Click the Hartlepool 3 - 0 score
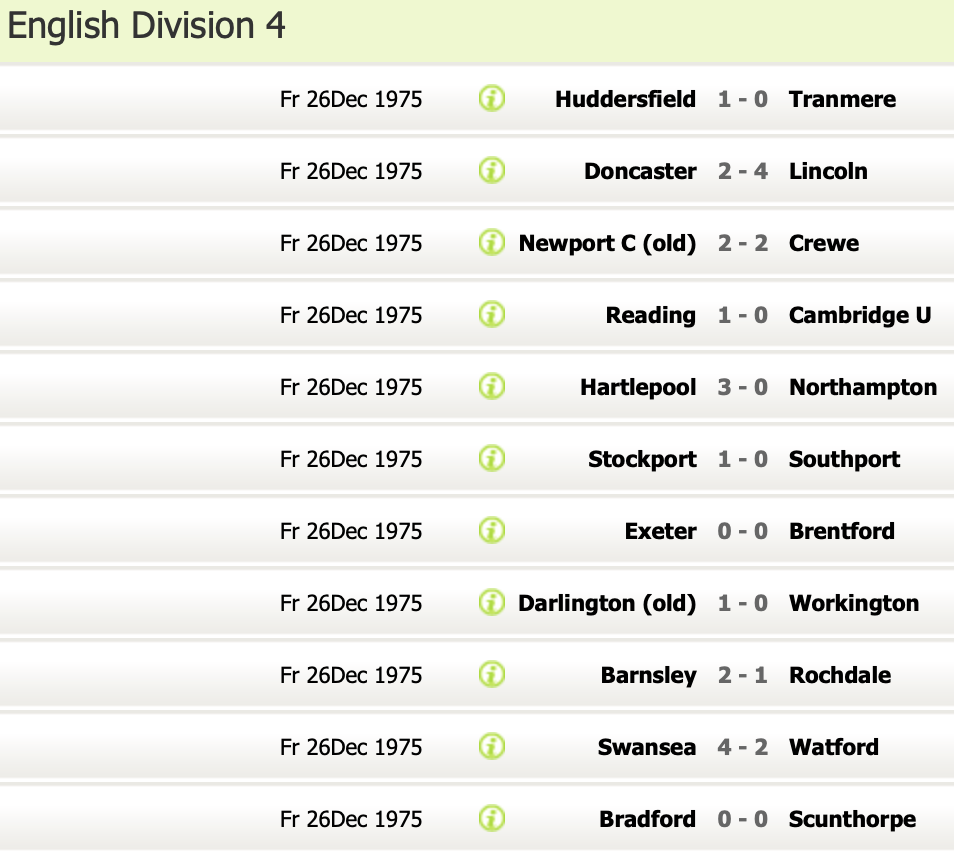954x852 pixels. coord(743,387)
